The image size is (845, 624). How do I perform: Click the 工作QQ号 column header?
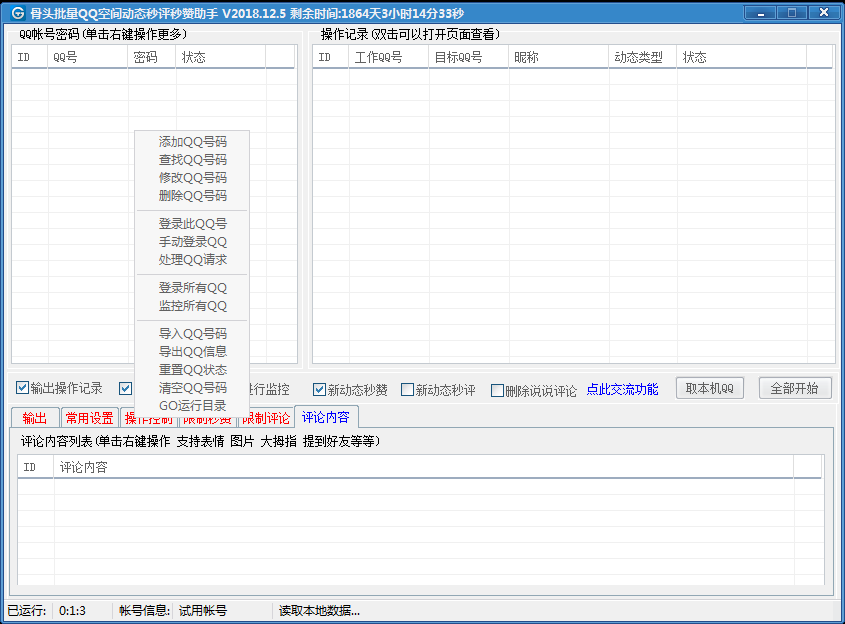(389, 57)
